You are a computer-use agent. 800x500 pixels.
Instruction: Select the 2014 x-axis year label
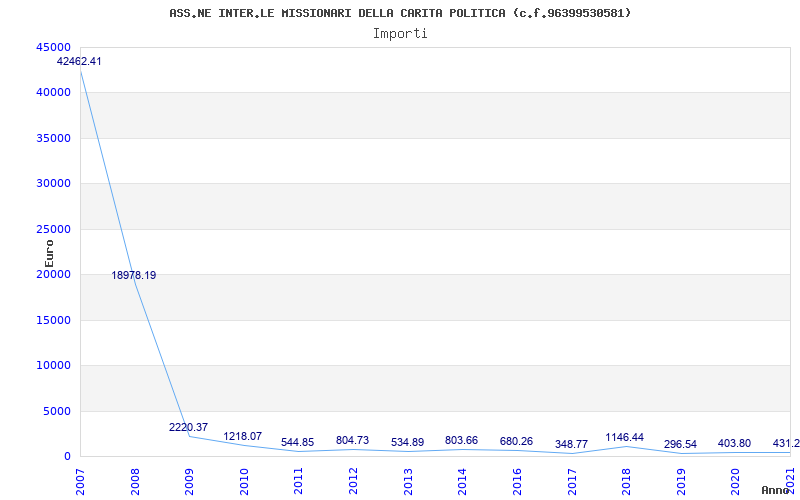point(462,481)
